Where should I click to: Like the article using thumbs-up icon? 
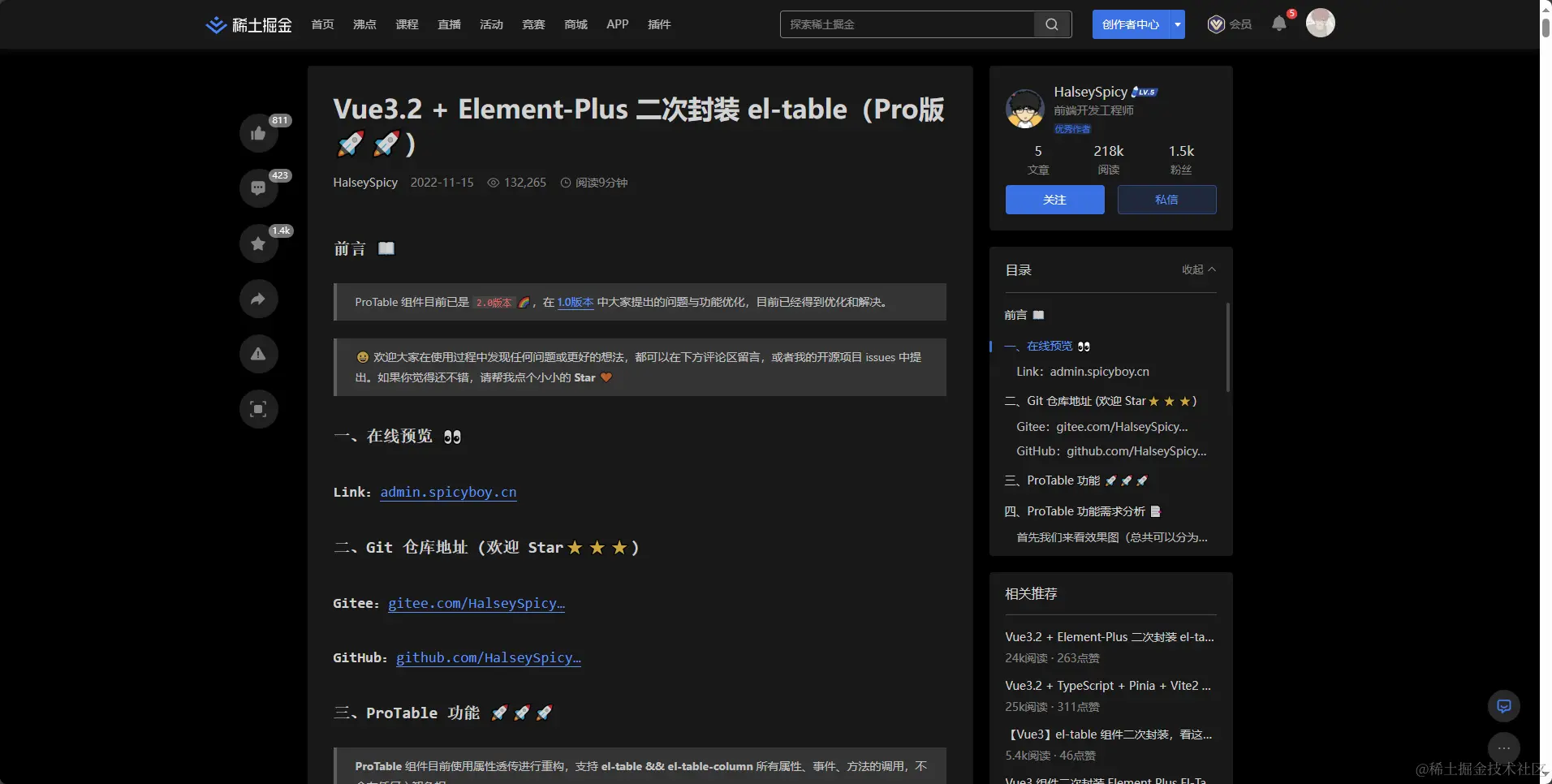pos(257,134)
